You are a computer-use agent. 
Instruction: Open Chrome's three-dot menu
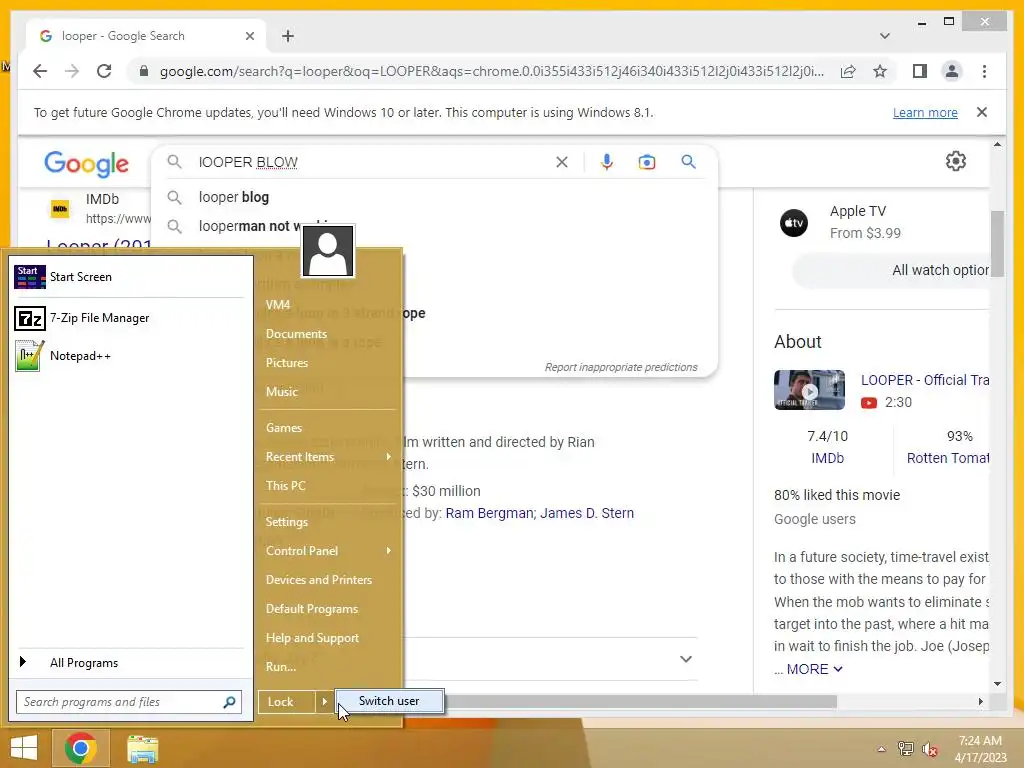984,71
